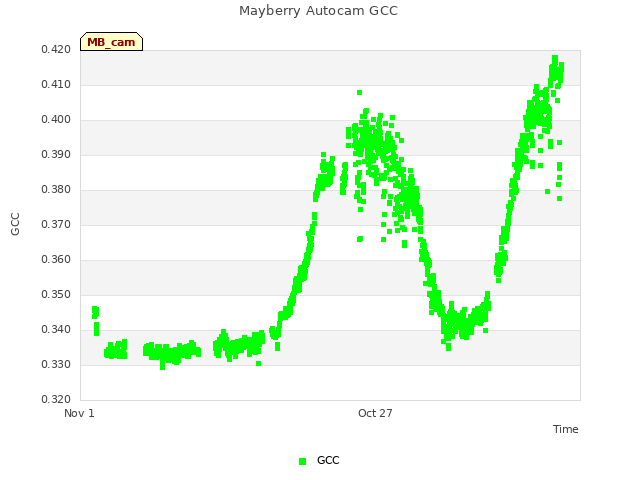Click the vertical GCC axis title
The height and width of the screenshot is (480, 640).
click(x=15, y=224)
